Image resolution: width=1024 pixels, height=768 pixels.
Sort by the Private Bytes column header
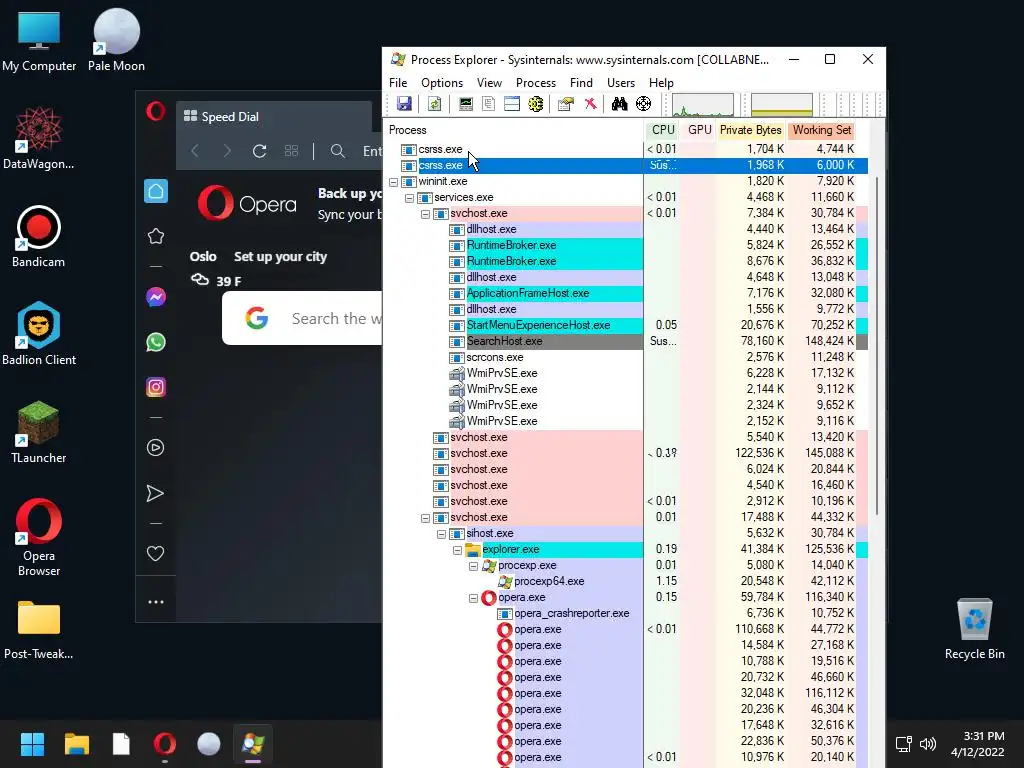pyautogui.click(x=750, y=130)
